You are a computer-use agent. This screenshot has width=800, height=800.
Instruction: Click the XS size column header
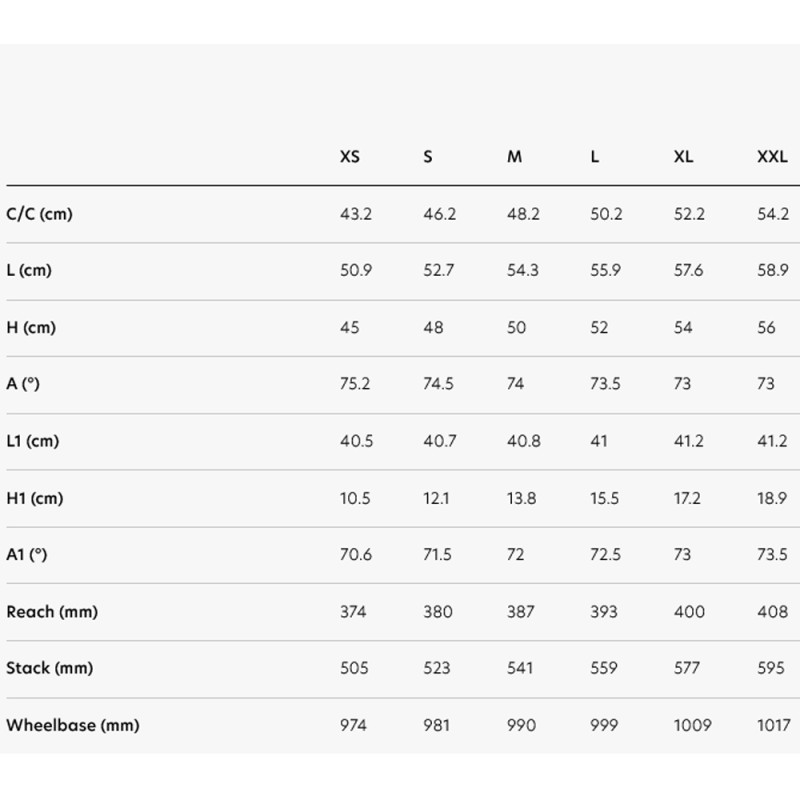[x=350, y=157]
